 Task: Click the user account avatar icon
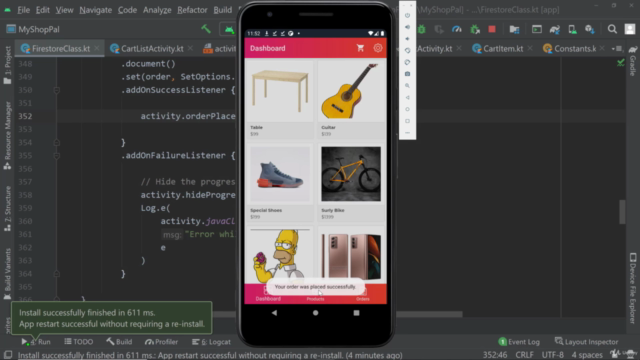[630, 29]
